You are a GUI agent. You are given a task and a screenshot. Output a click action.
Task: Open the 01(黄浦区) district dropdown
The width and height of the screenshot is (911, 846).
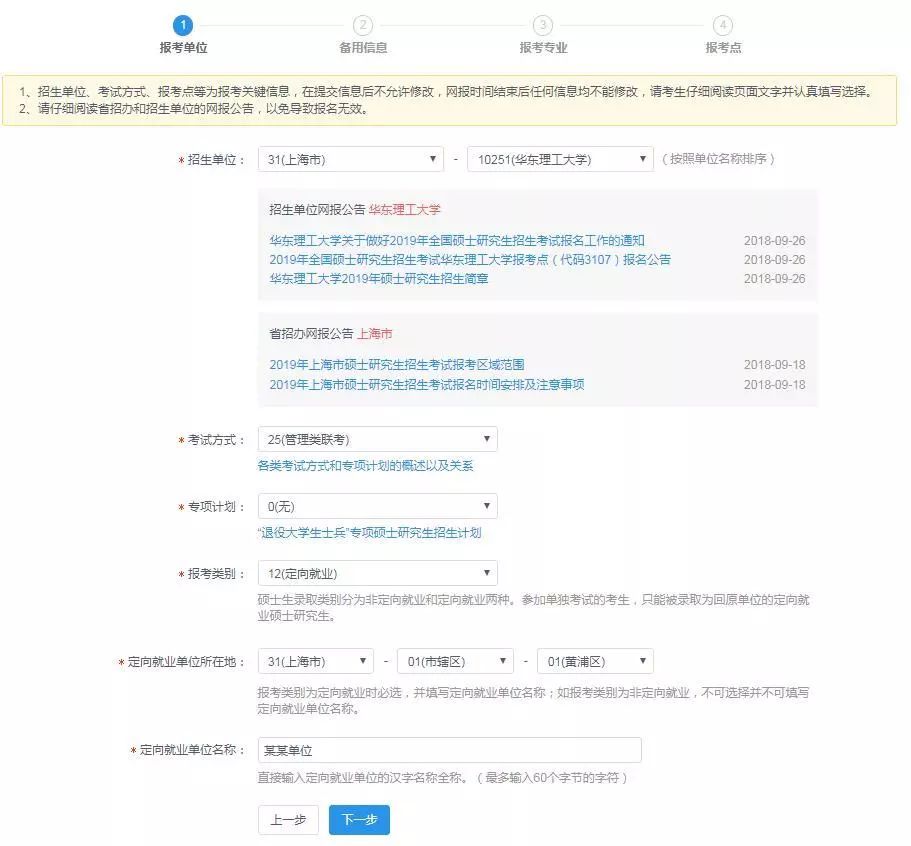click(x=595, y=662)
